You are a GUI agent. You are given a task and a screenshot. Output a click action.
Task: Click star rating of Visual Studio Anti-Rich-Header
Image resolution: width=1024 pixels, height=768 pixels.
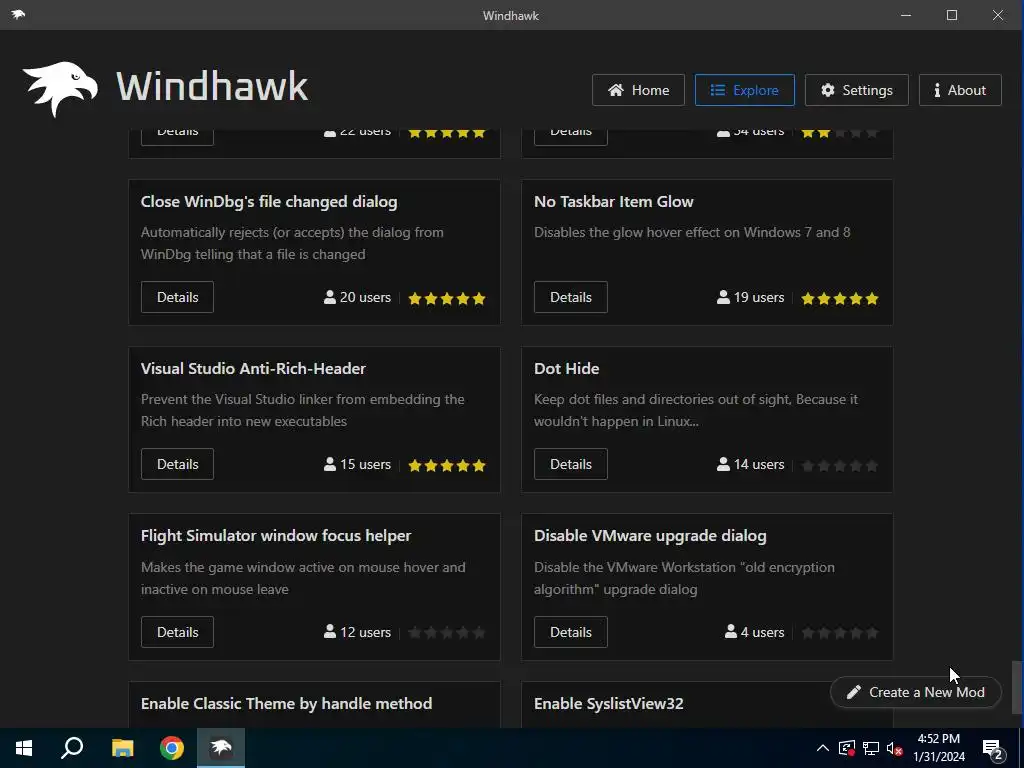click(447, 466)
